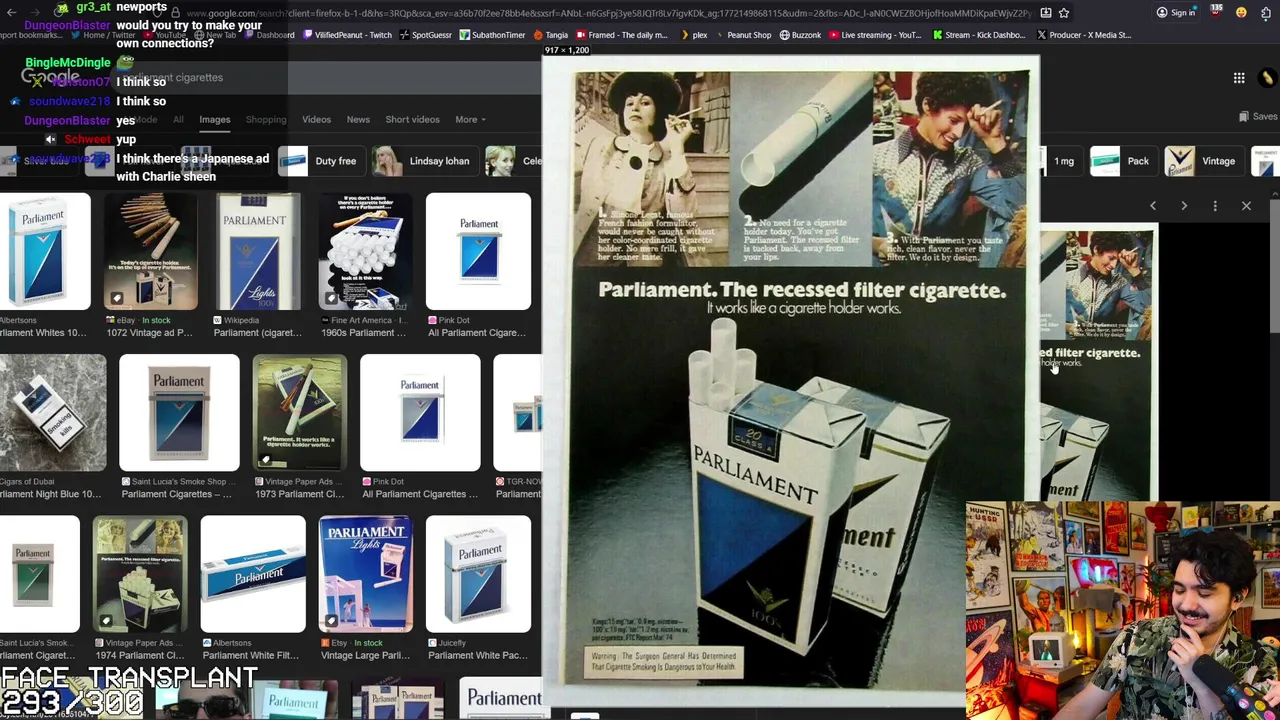Screen dimensions: 1280x720
Task: Select the Lindsay lohan filter chip
Action: [x=424, y=161]
